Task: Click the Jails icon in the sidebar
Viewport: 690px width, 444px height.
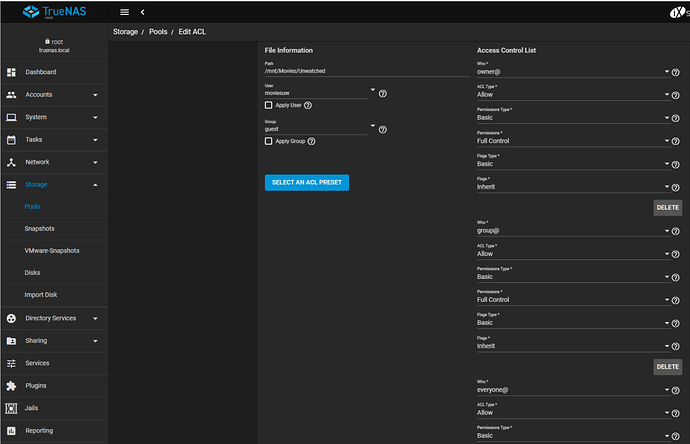Action: point(11,408)
